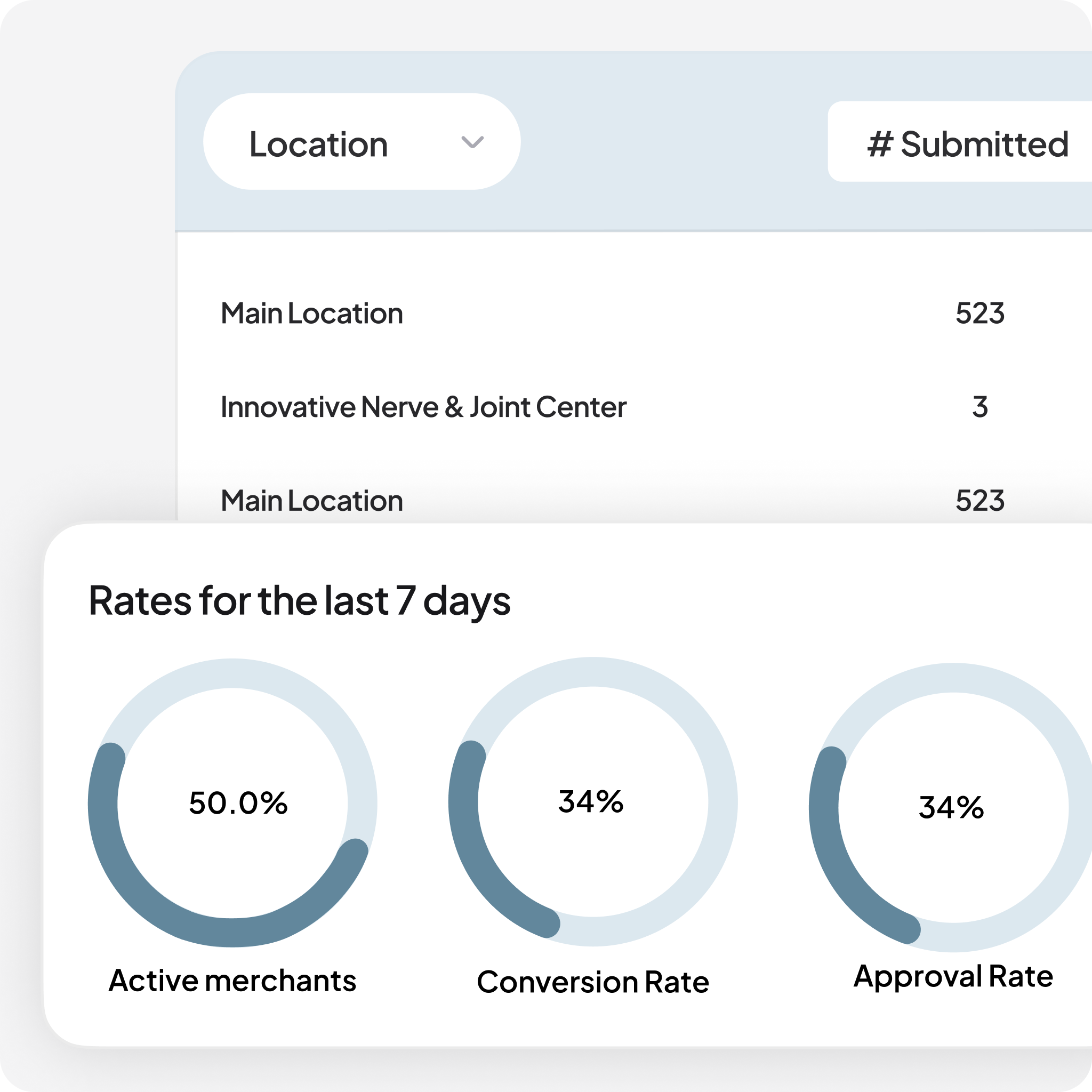Select the first Main Location row

(311, 312)
